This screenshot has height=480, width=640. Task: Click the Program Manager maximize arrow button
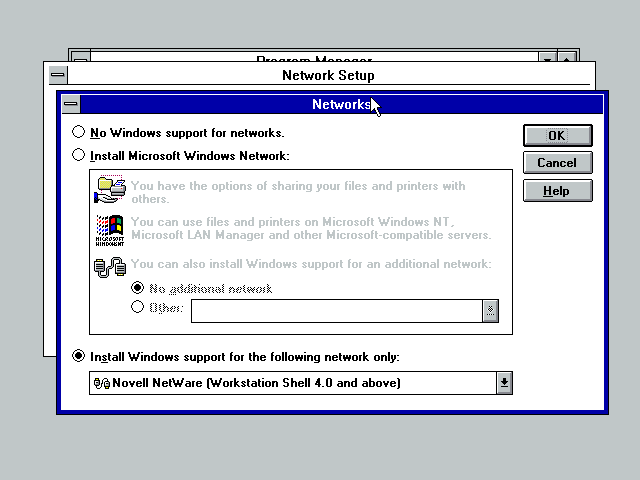567,58
